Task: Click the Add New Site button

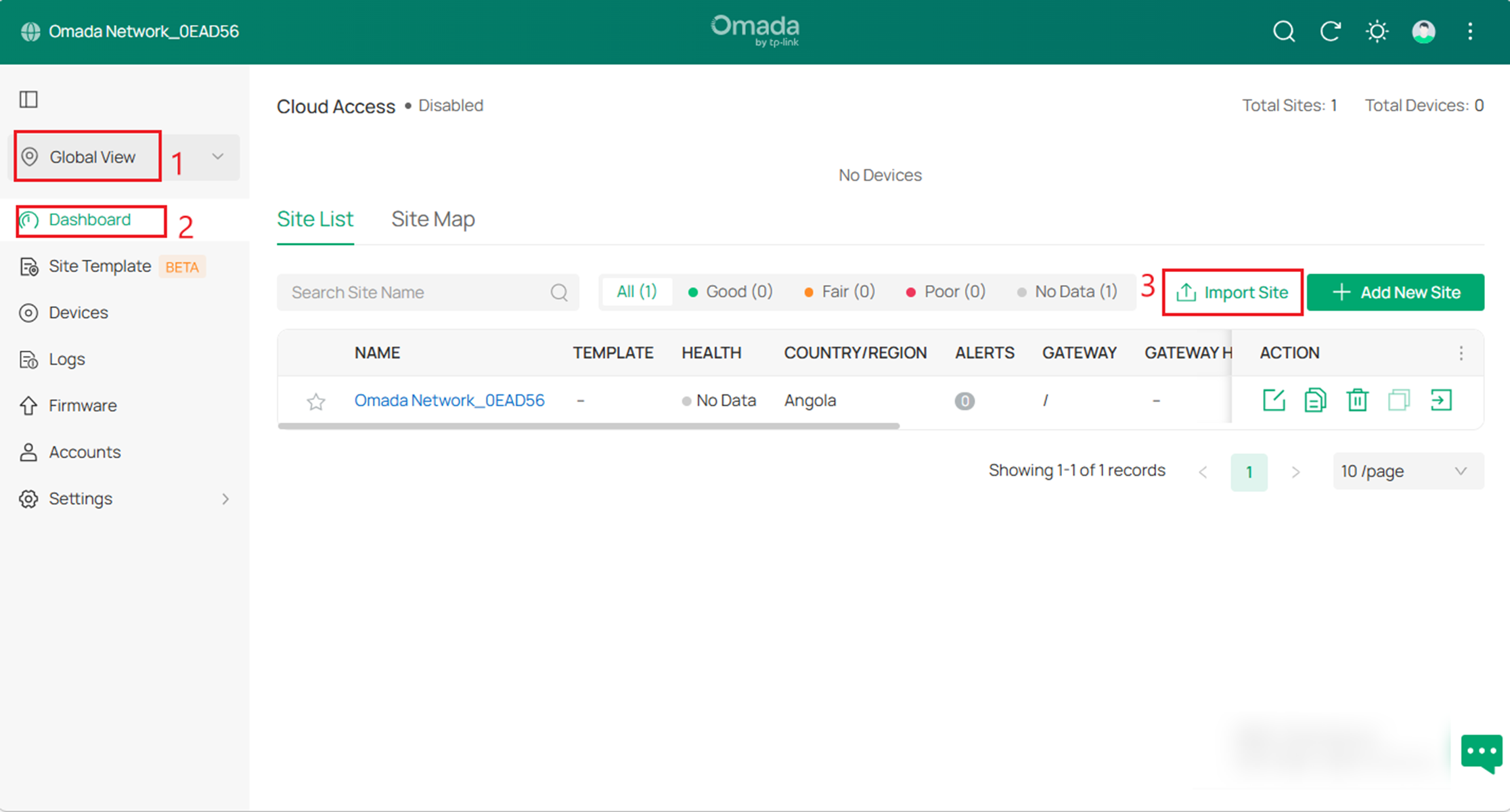Action: click(x=1395, y=292)
